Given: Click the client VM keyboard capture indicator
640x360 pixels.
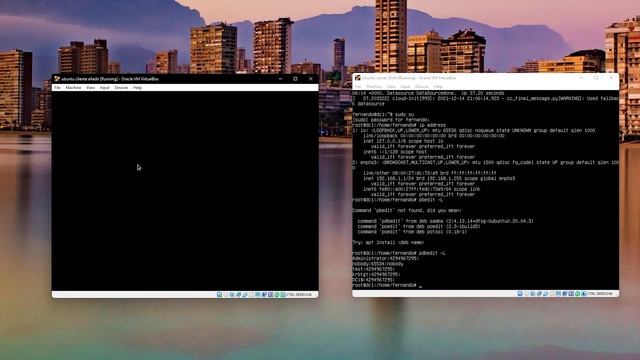Looking at the screenshot, I should tap(283, 294).
